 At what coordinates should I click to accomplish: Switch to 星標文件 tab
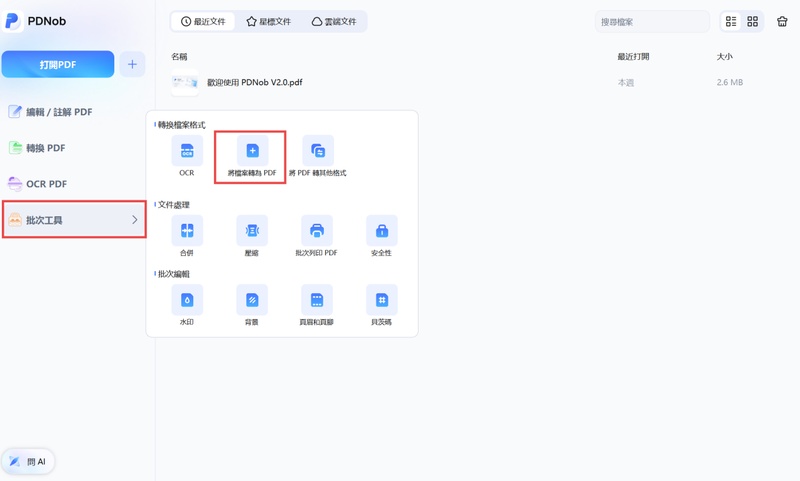[268, 21]
